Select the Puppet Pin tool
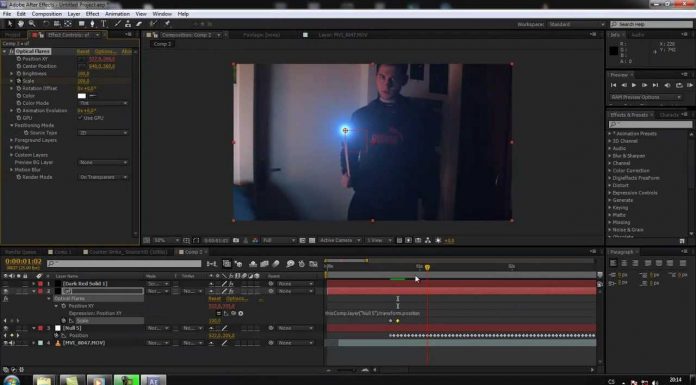The height and width of the screenshot is (385, 696). click(167, 24)
